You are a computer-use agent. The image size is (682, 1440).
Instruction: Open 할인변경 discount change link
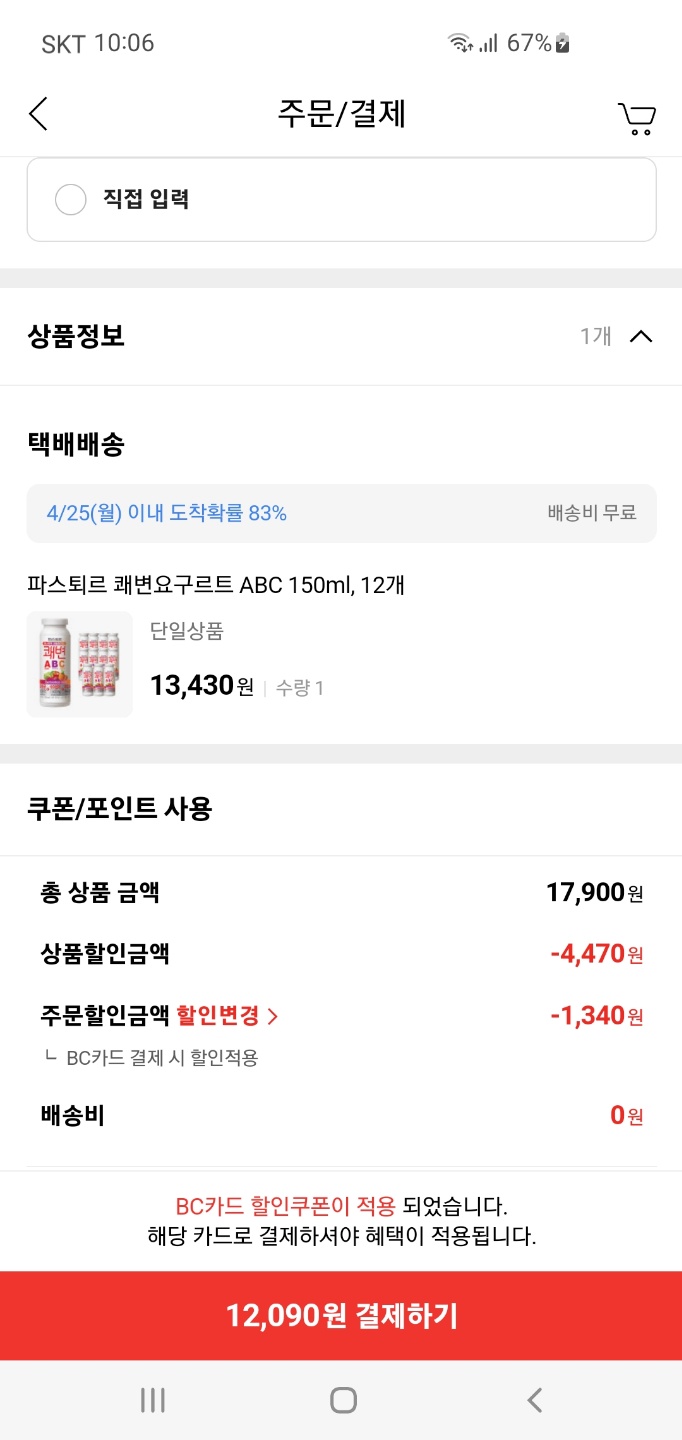pos(227,1016)
